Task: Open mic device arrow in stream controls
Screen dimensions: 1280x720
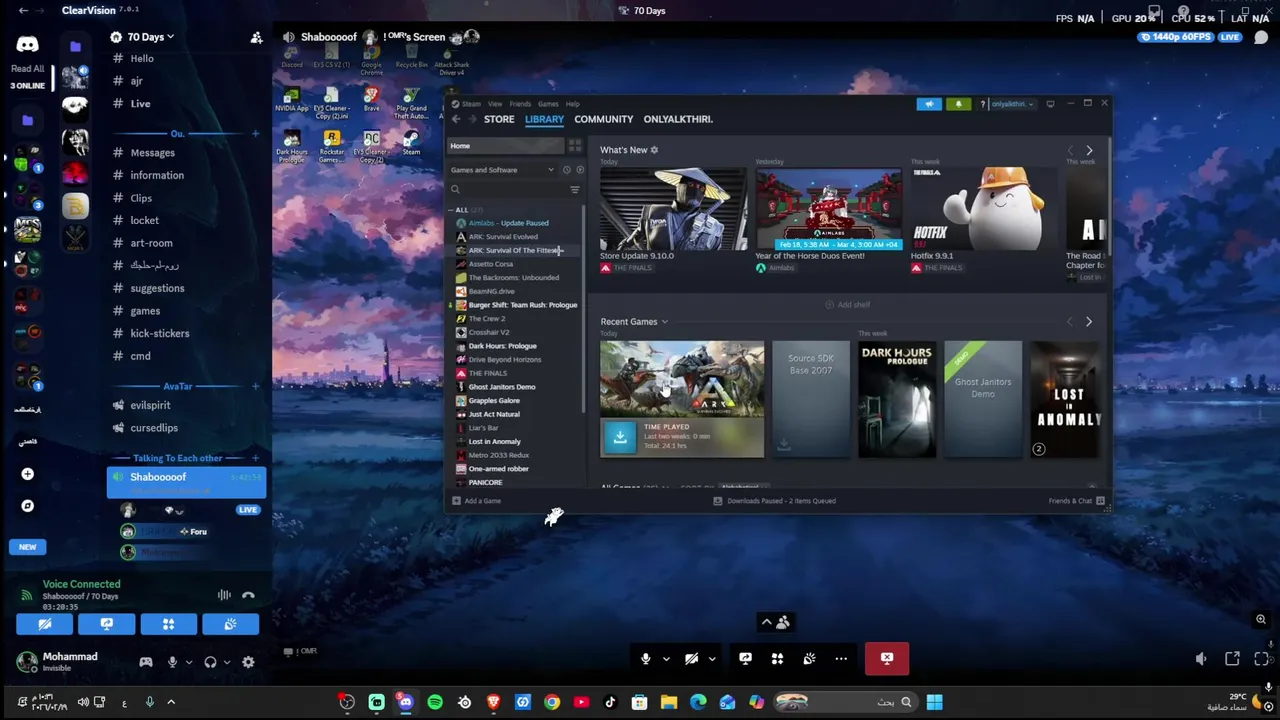Action: pyautogui.click(x=666, y=659)
